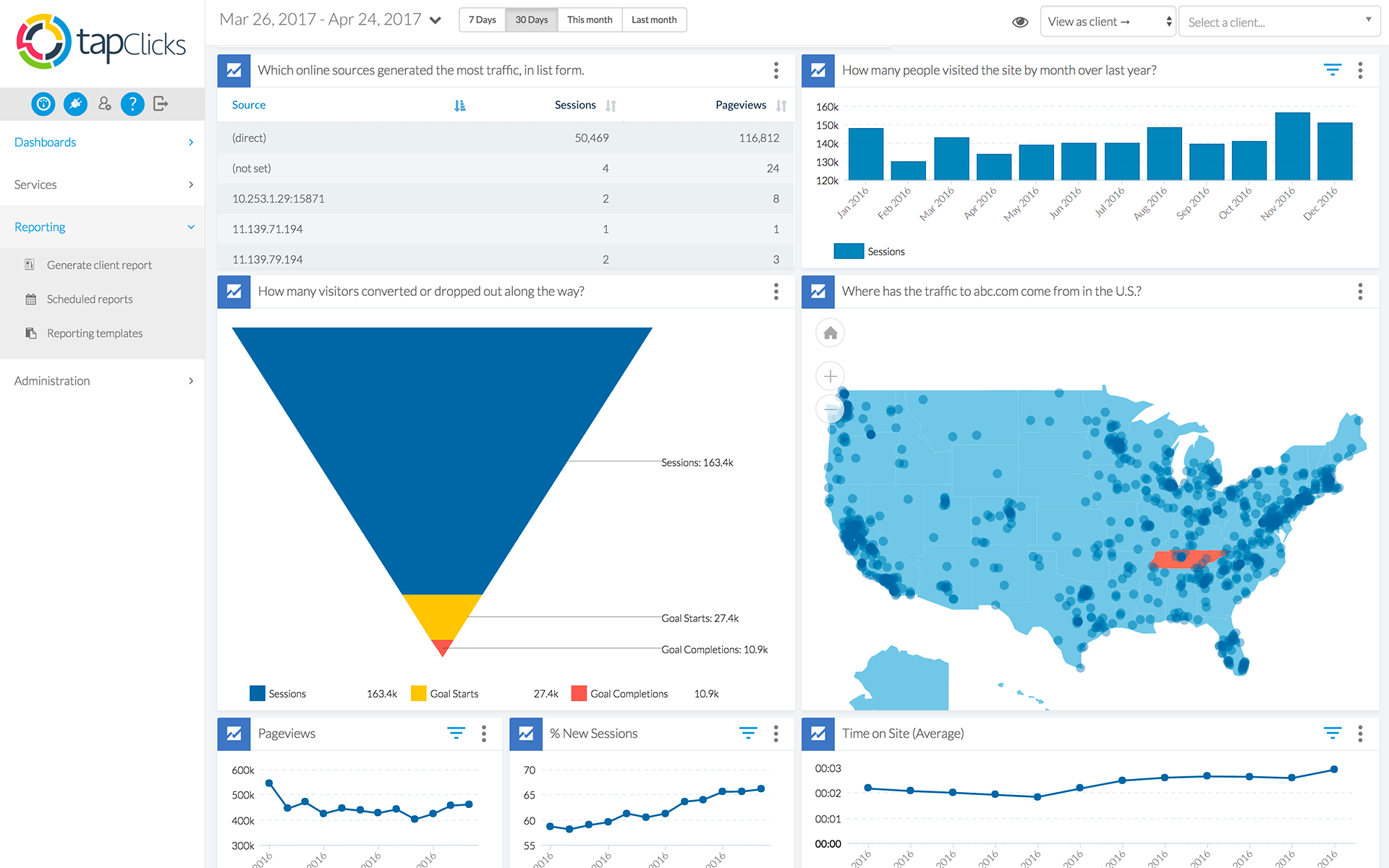The width and height of the screenshot is (1389, 868).
Task: Open Scheduled reports link
Action: point(90,299)
